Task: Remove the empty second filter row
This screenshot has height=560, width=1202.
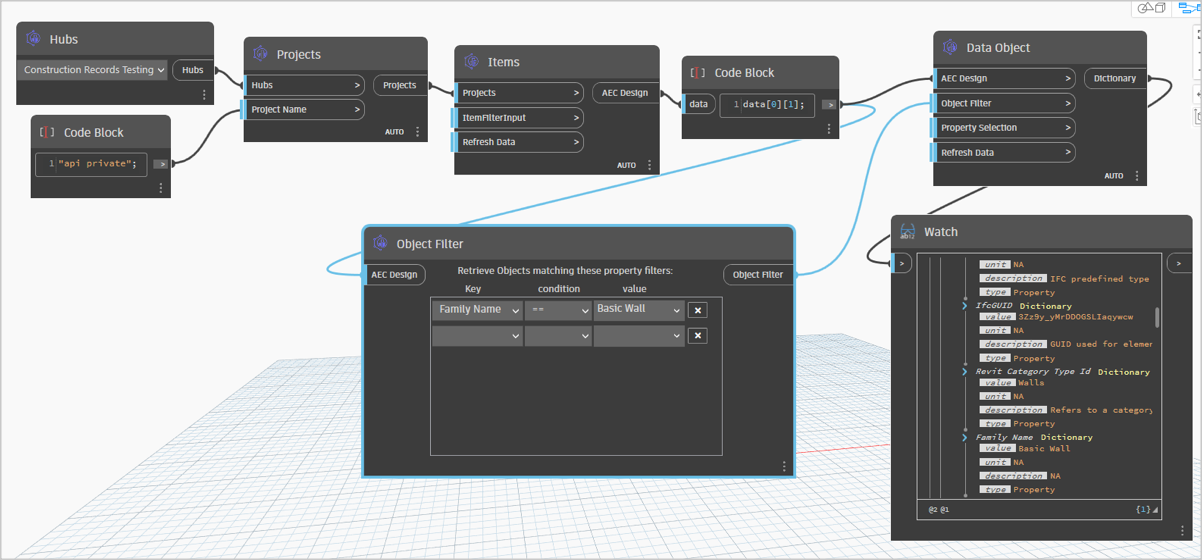Action: point(698,336)
